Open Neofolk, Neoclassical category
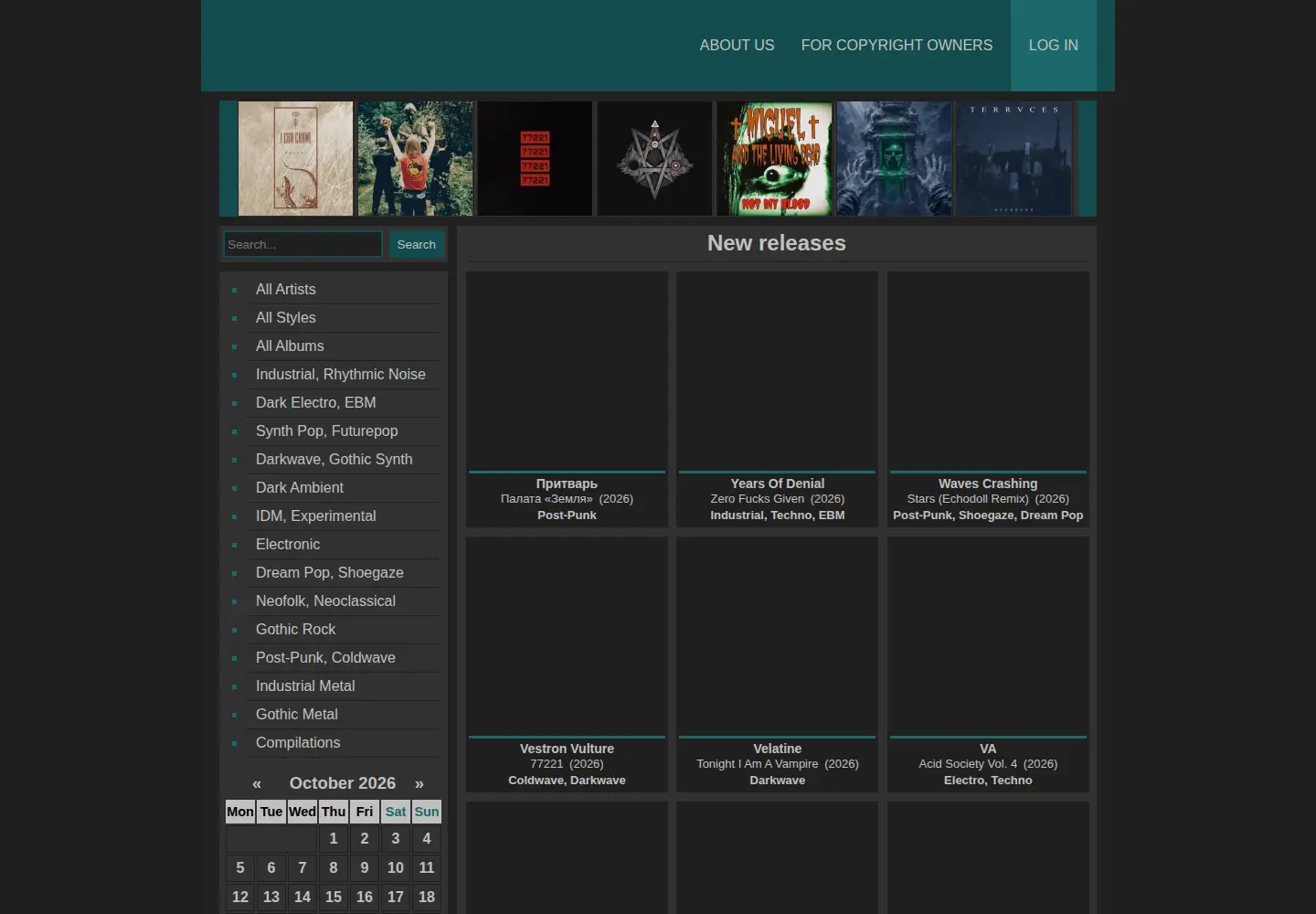 pos(326,600)
